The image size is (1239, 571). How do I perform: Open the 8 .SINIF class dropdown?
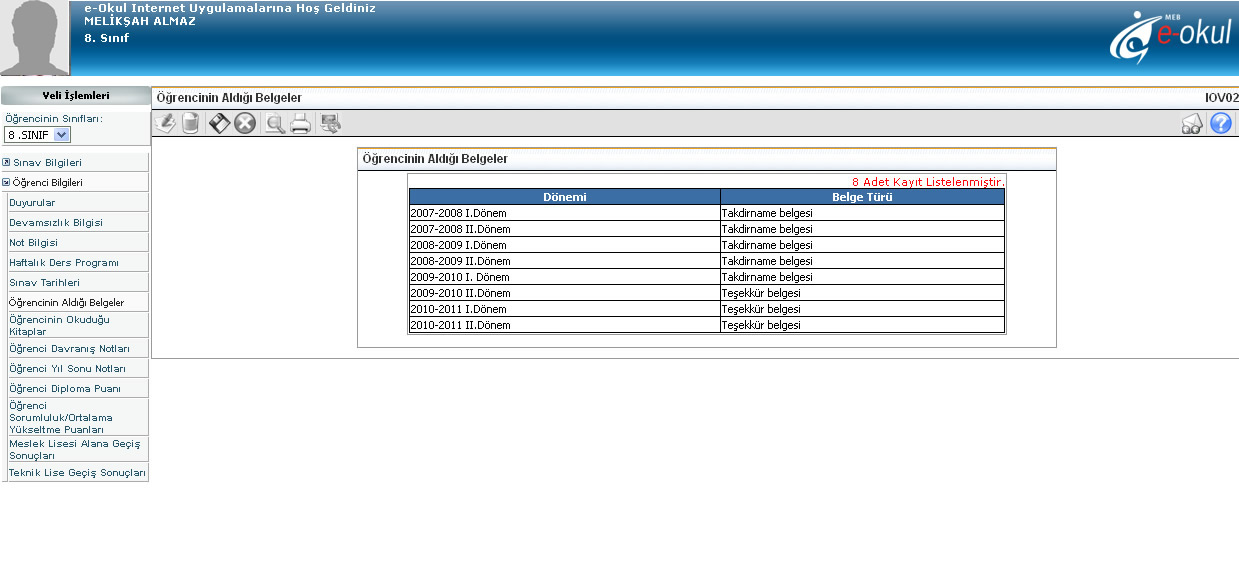37,134
